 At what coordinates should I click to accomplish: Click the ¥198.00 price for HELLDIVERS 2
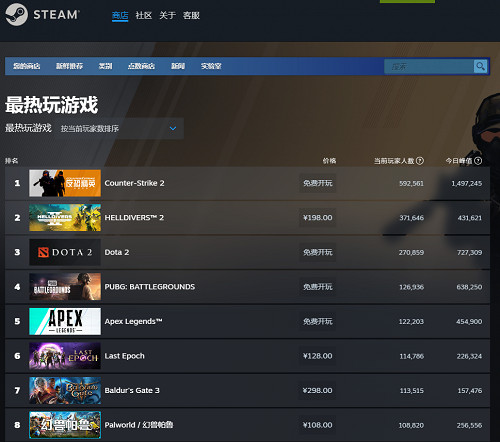[x=318, y=218]
